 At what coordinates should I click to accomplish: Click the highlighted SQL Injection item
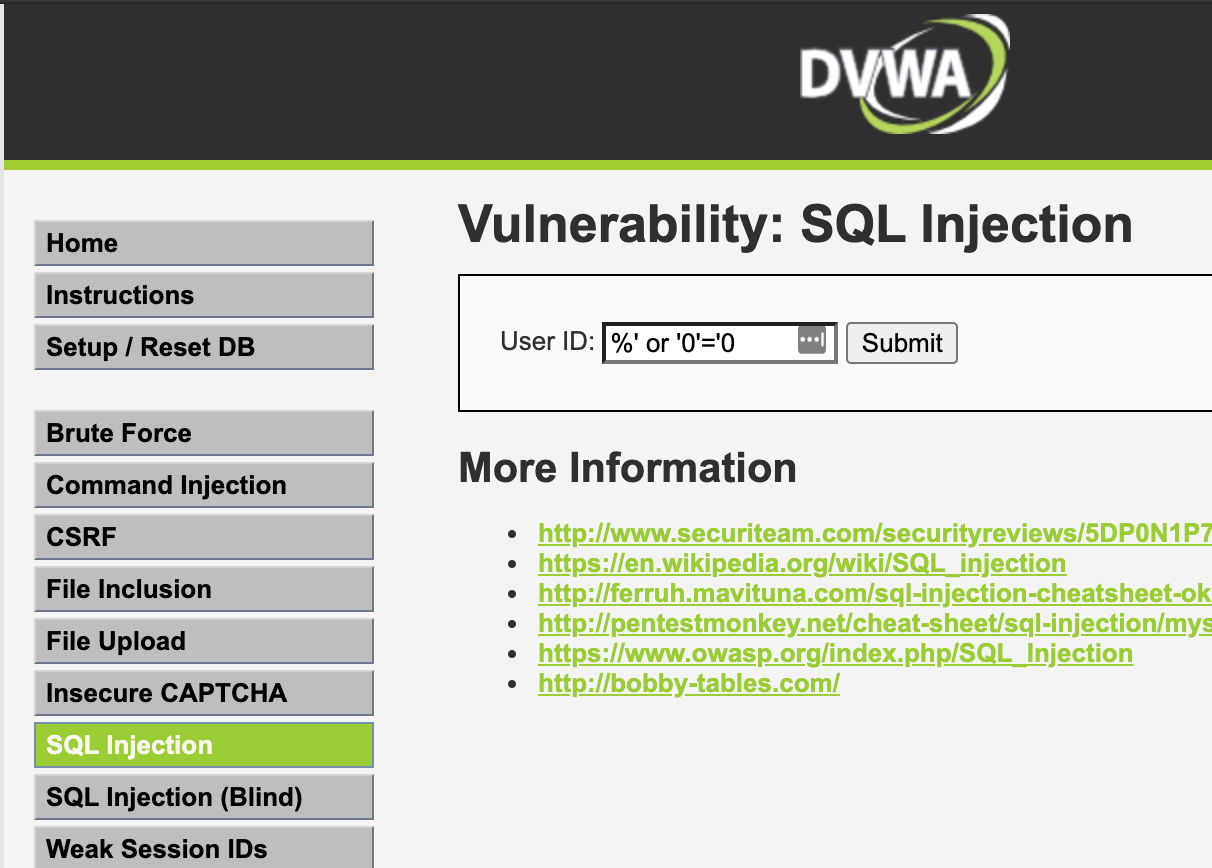[204, 745]
